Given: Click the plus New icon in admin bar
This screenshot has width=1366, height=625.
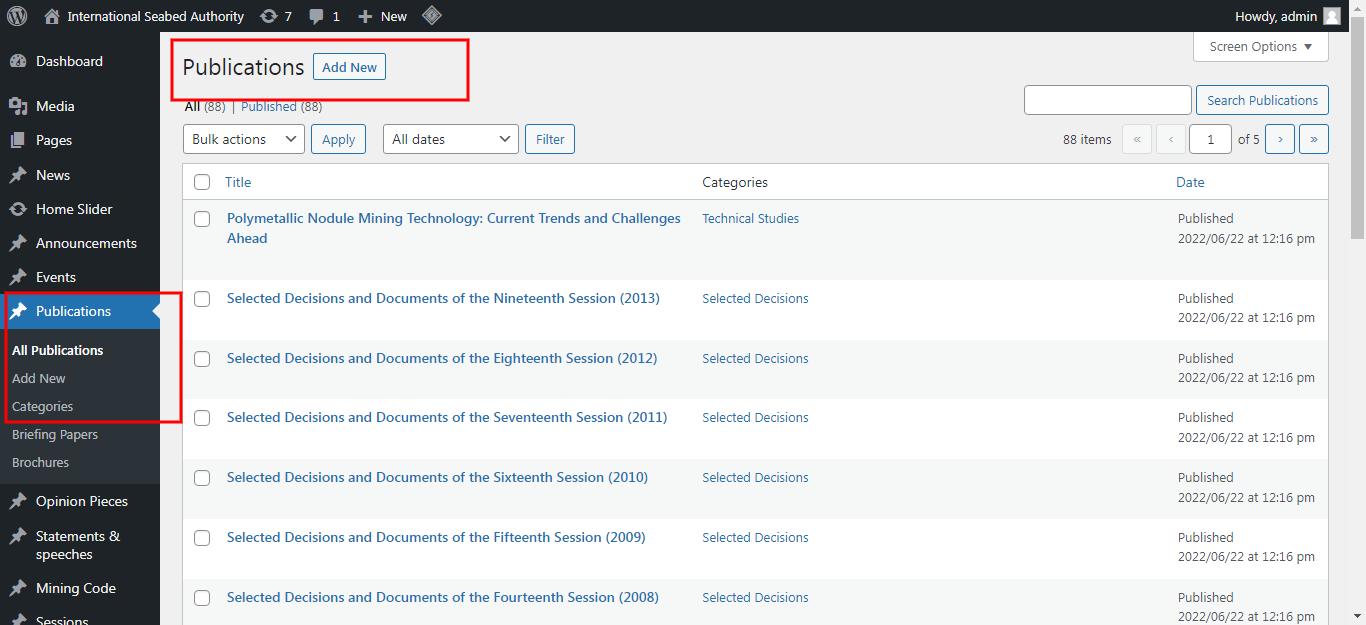Looking at the screenshot, I should (365, 16).
